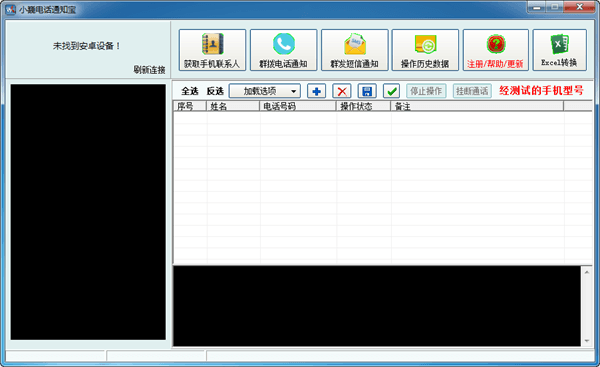Click the 未找到安卓设备！ status text
The height and width of the screenshot is (367, 600).
coord(87,46)
